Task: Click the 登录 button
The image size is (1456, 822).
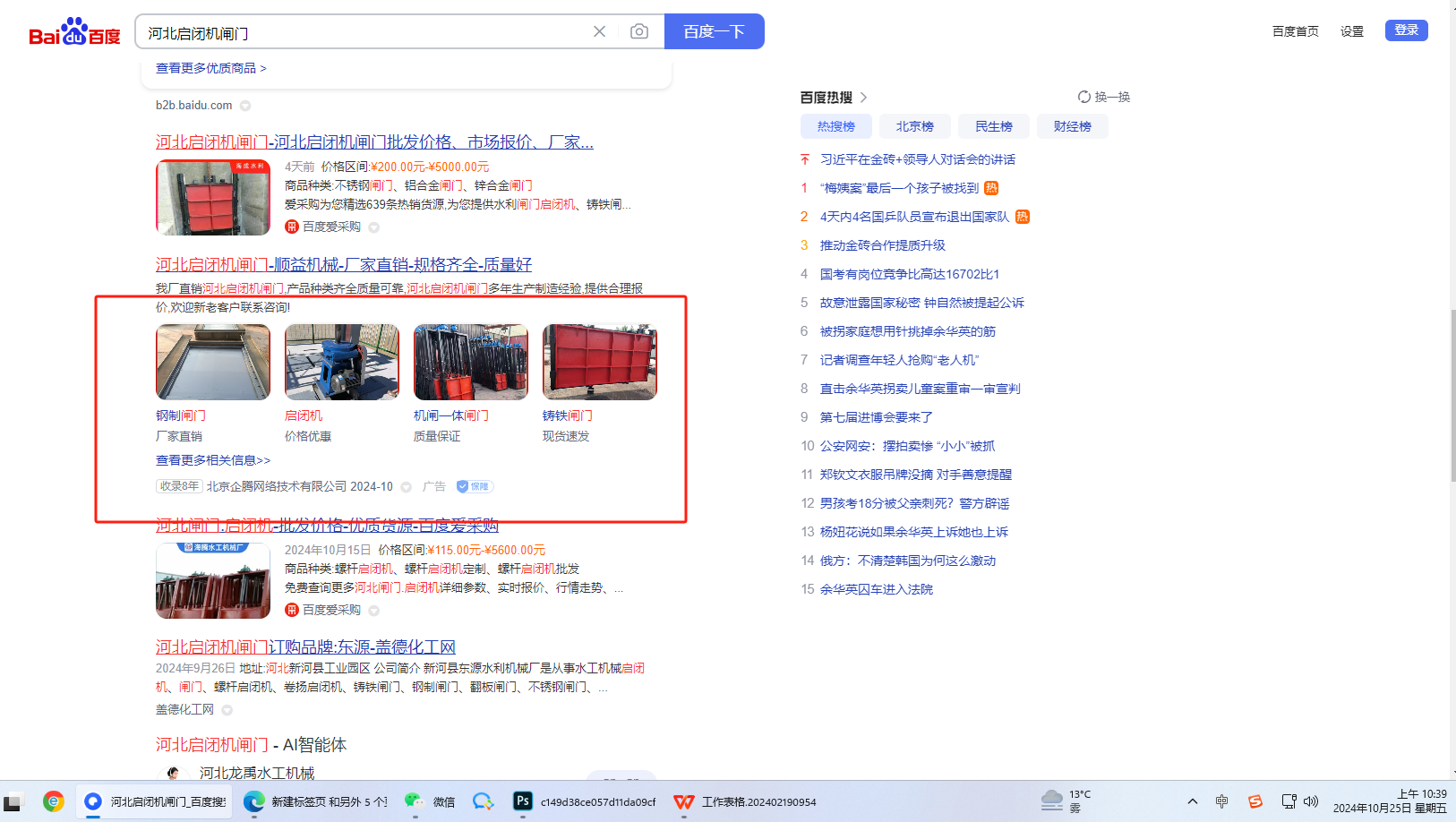Action: [x=1406, y=30]
